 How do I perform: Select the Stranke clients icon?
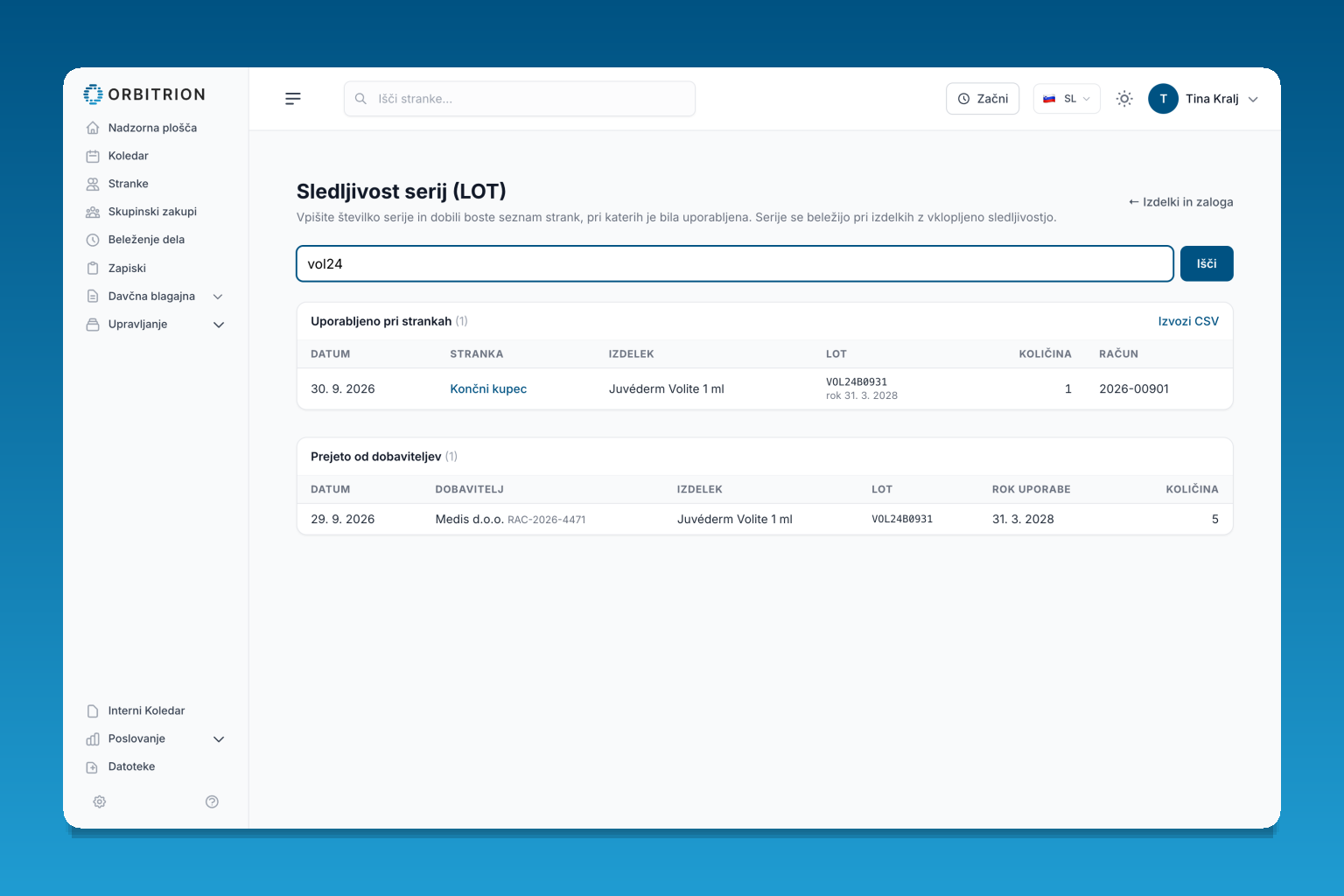click(93, 184)
